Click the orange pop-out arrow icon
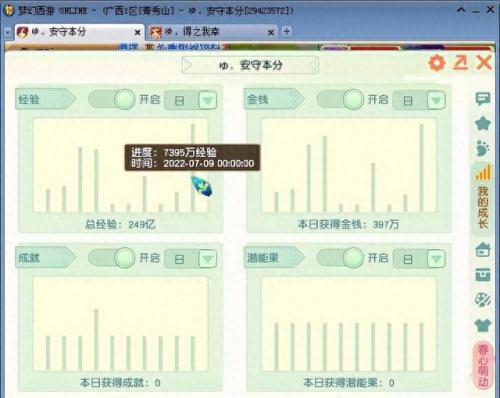Screen dimensions: 500x398 tap(461, 62)
